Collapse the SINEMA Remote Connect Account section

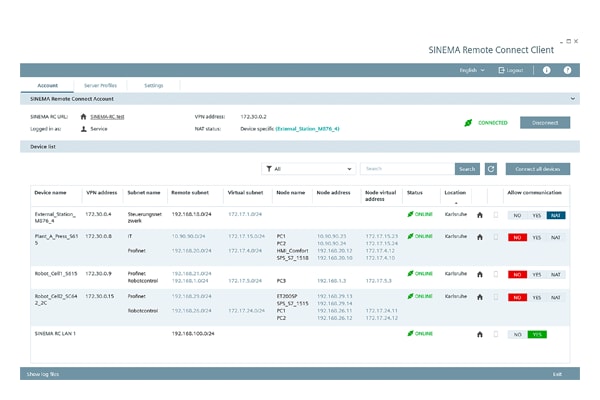(572, 99)
